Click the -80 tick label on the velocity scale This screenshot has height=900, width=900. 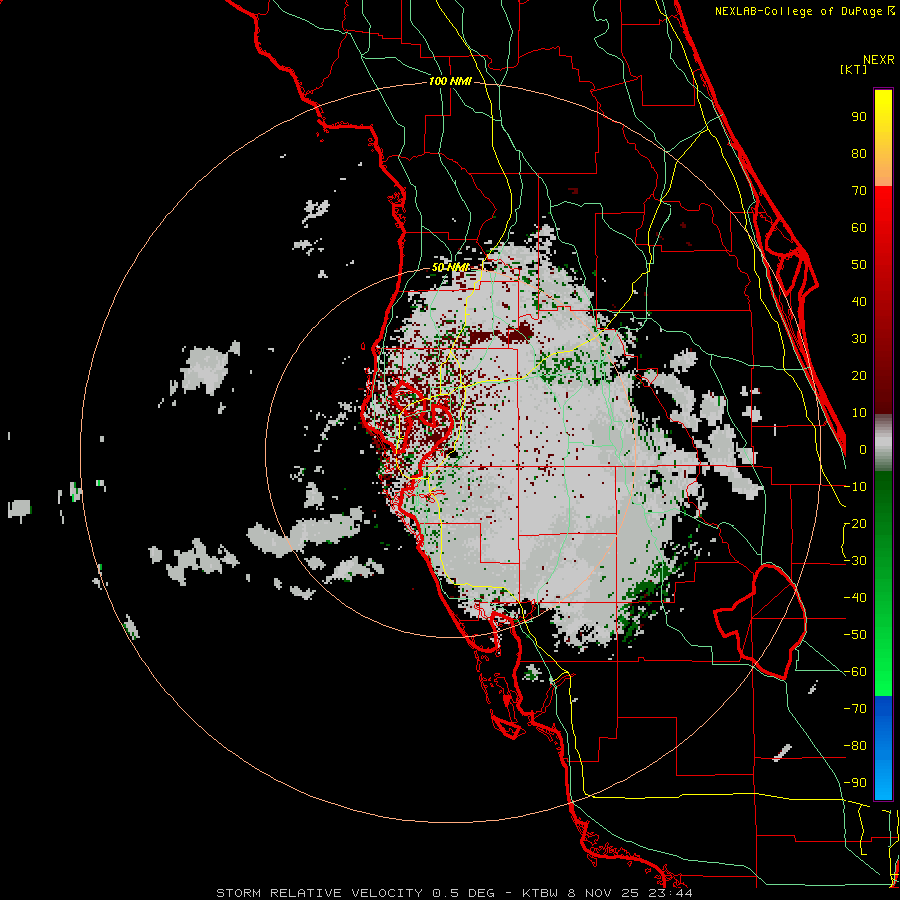(855, 746)
